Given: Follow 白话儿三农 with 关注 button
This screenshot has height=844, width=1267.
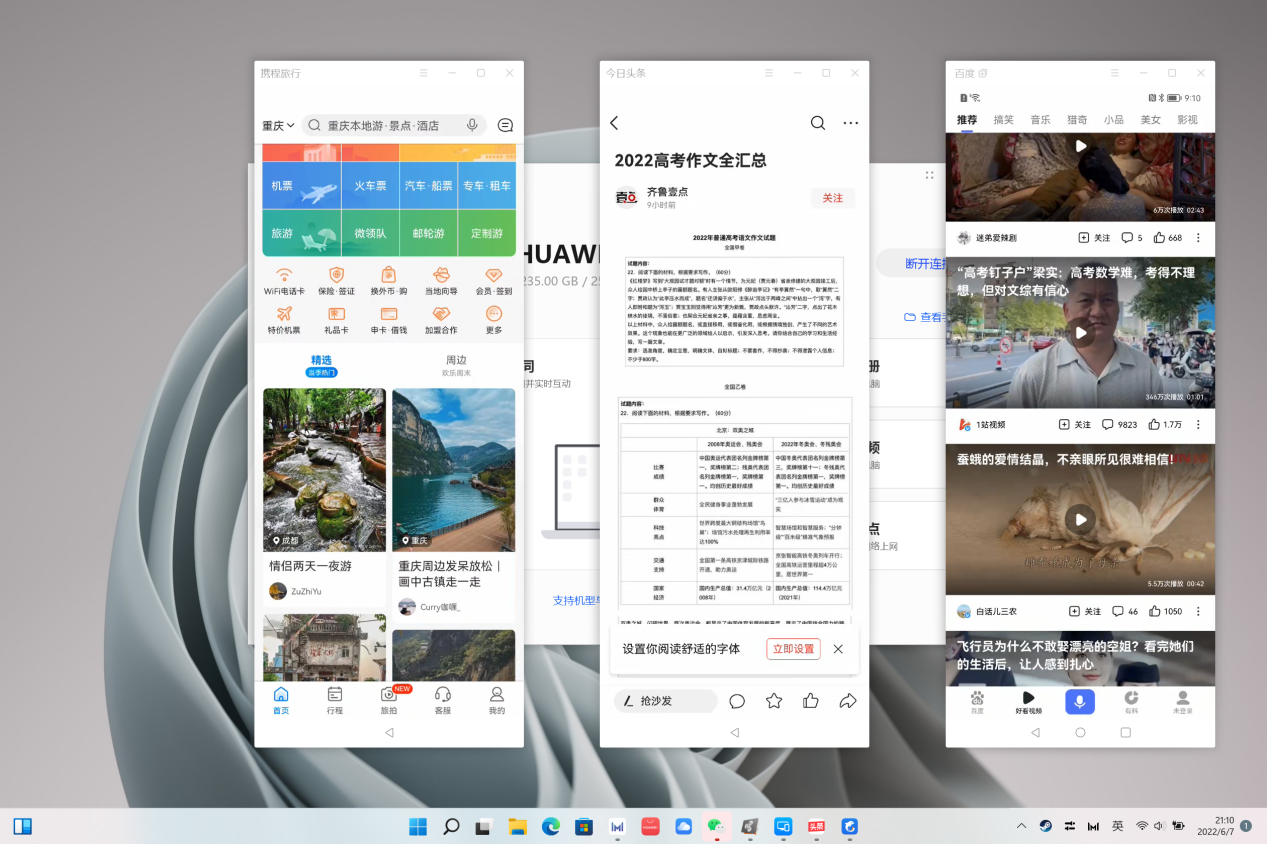Looking at the screenshot, I should pyautogui.click(x=1085, y=611).
